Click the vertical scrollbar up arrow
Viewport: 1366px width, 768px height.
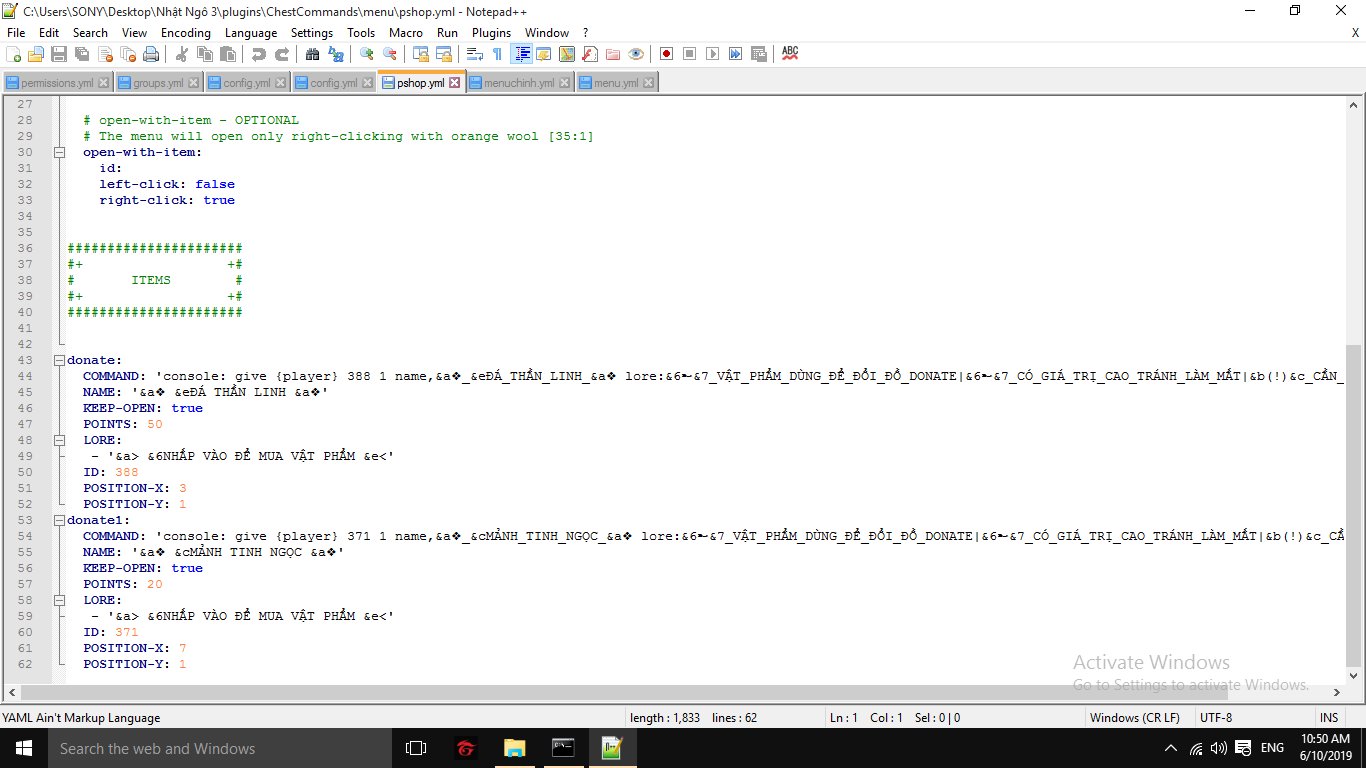[1354, 104]
